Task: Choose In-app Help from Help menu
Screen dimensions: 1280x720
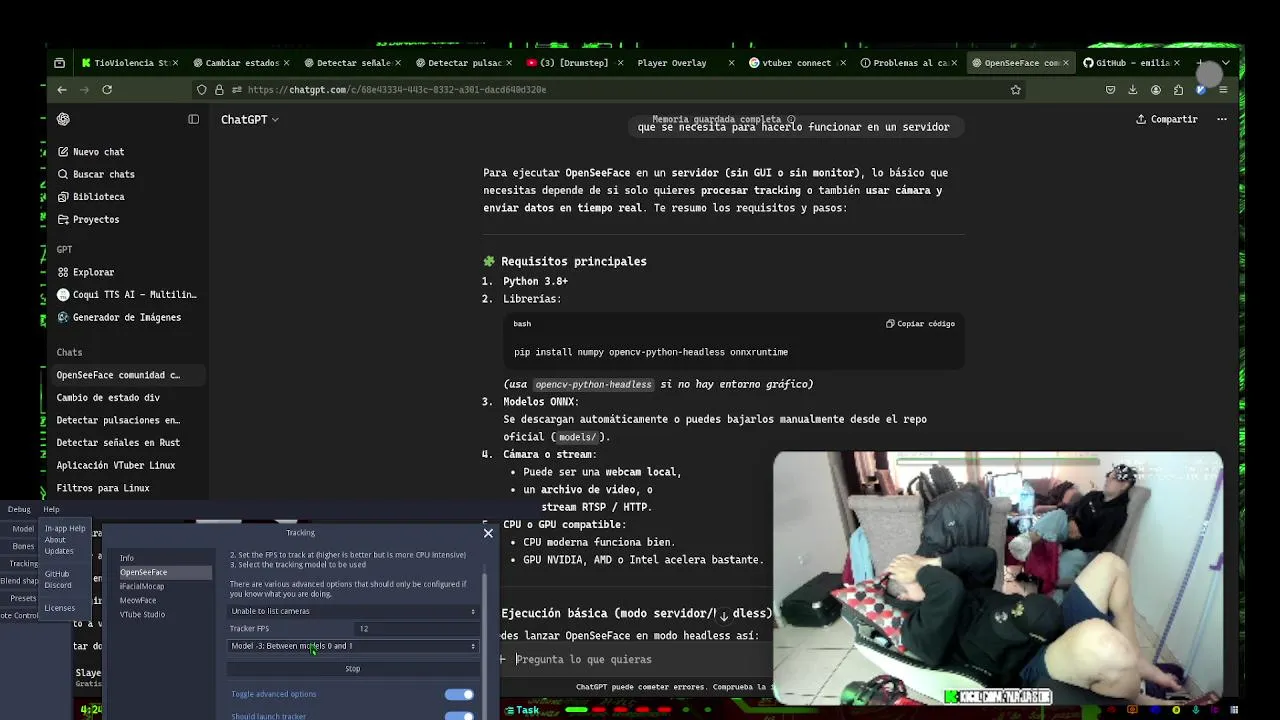Action: click(x=65, y=529)
